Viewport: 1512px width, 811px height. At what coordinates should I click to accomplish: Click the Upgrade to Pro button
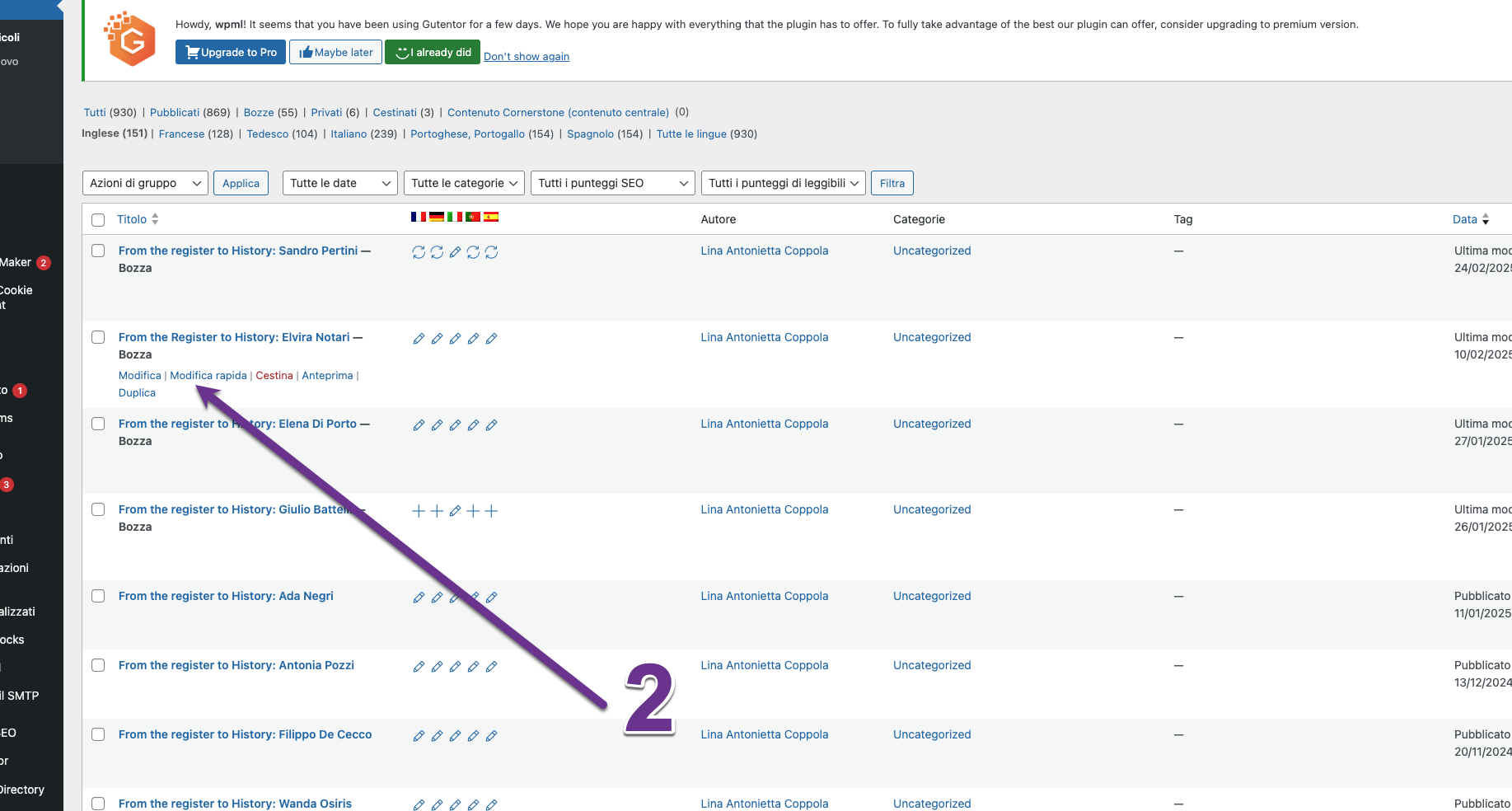click(x=231, y=52)
